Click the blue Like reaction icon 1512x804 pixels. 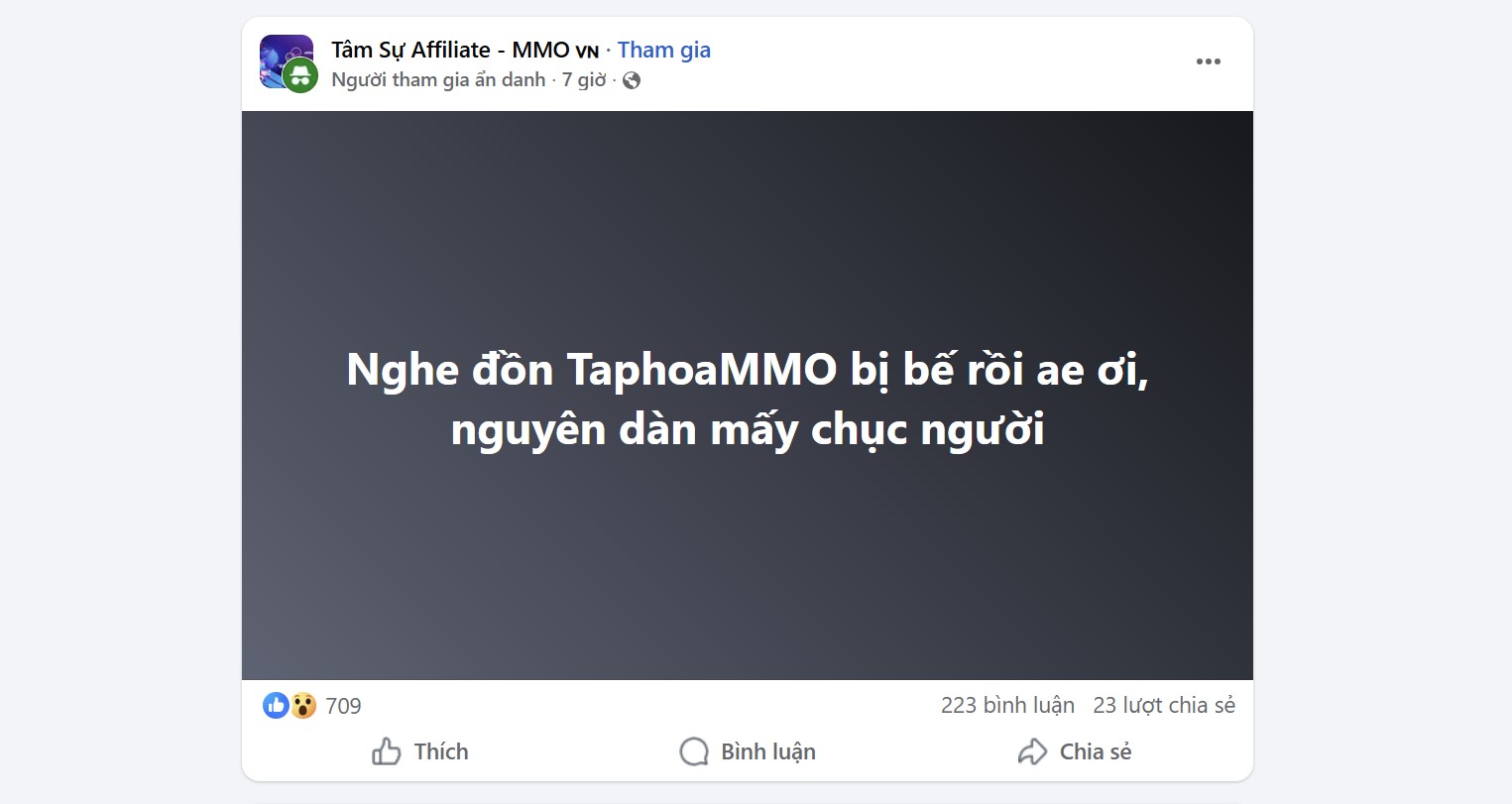click(276, 705)
